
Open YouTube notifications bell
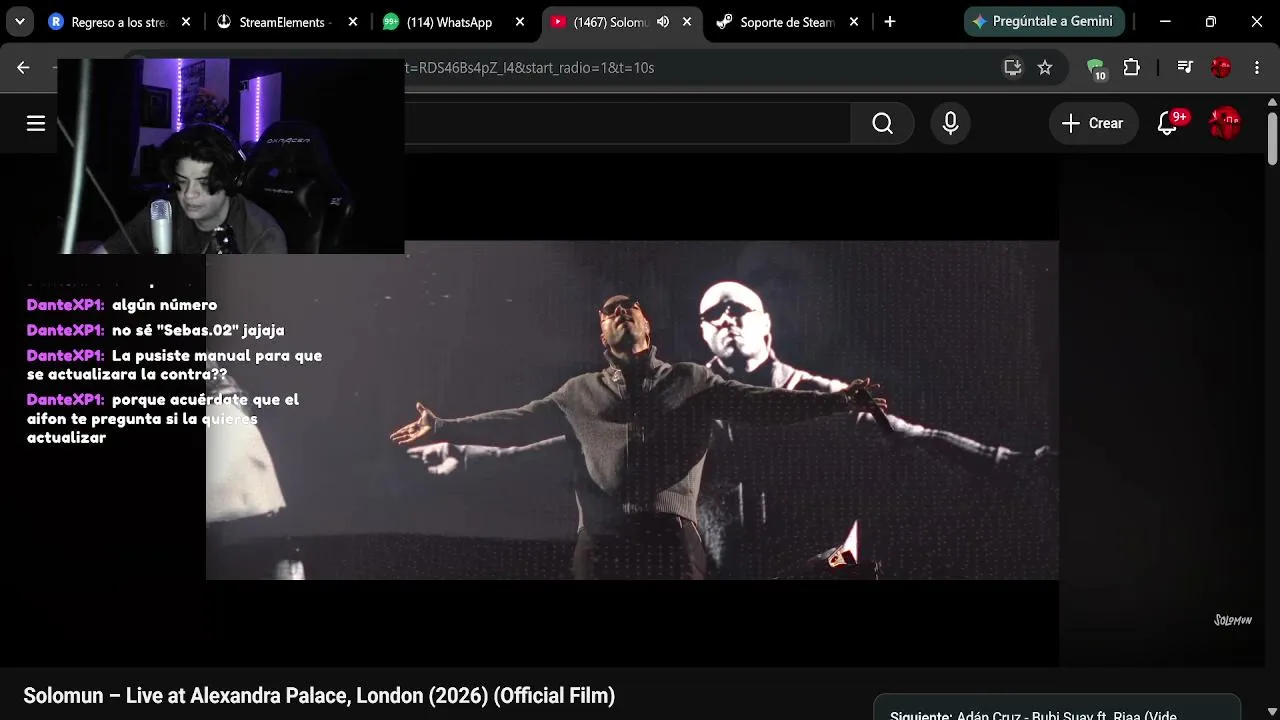[1167, 123]
